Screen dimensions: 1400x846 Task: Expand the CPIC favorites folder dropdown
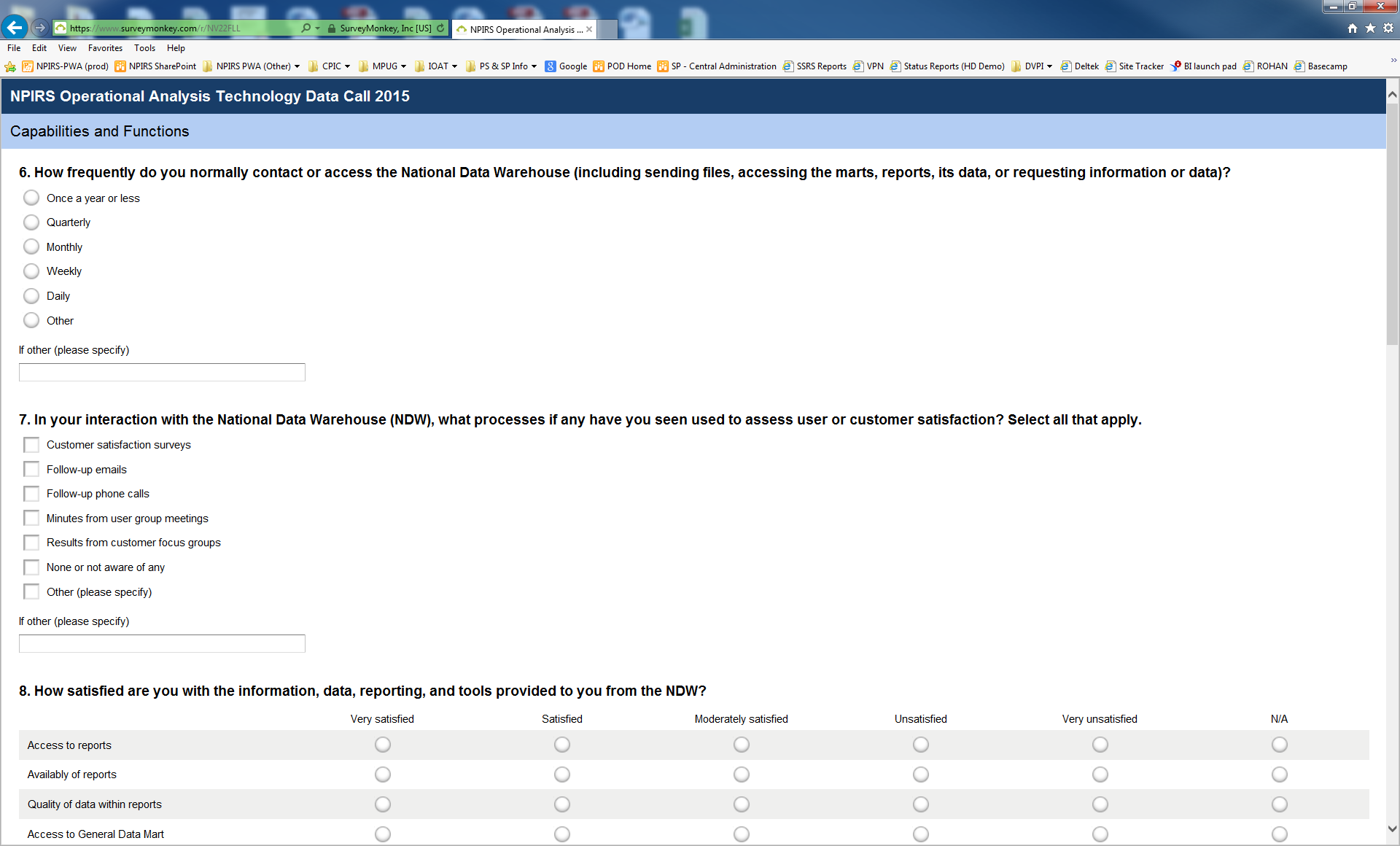coord(347,66)
